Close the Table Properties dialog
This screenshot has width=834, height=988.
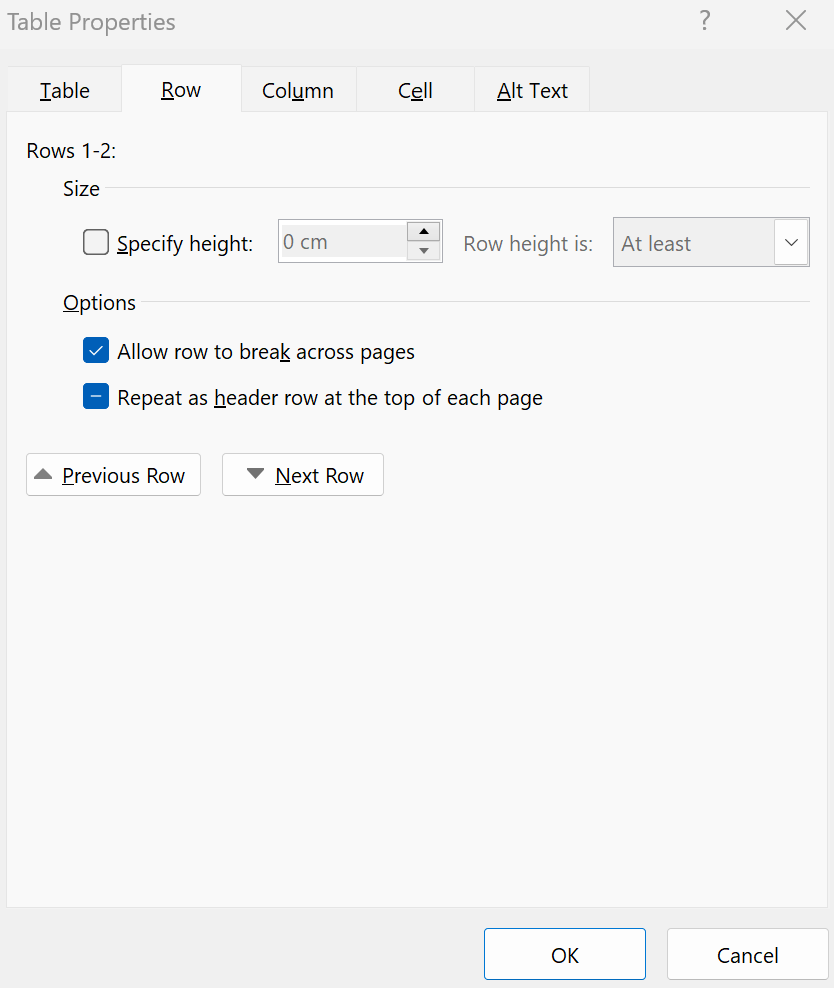795,21
